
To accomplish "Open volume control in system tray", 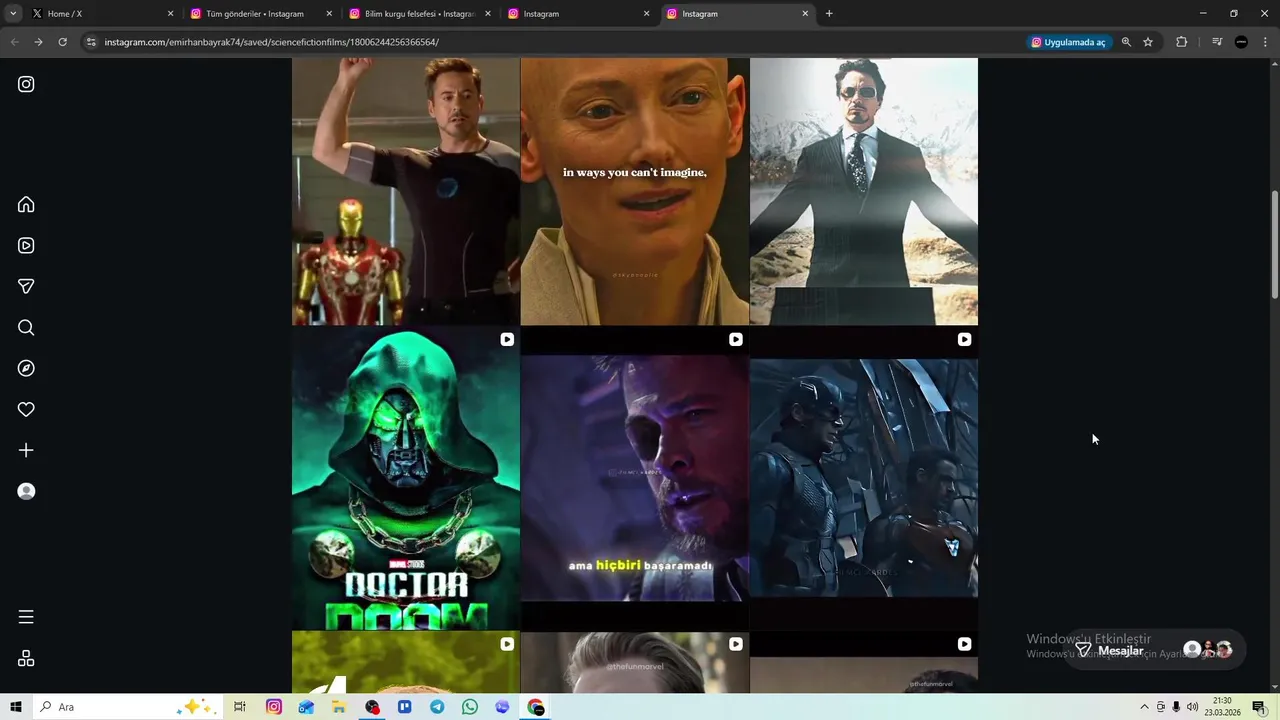I will pyautogui.click(x=1192, y=707).
